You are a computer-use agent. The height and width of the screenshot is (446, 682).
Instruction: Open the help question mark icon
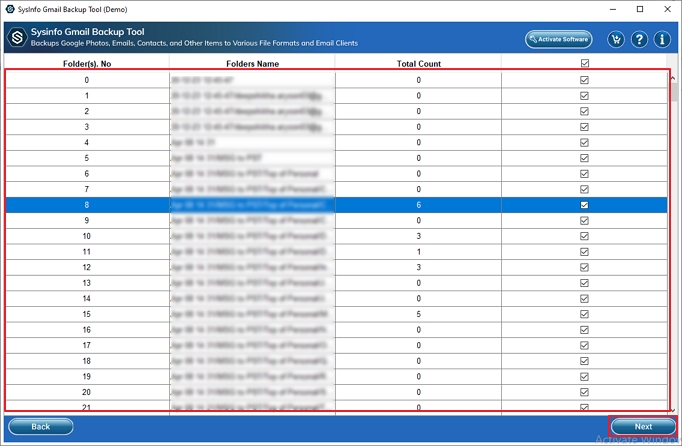pyautogui.click(x=639, y=40)
